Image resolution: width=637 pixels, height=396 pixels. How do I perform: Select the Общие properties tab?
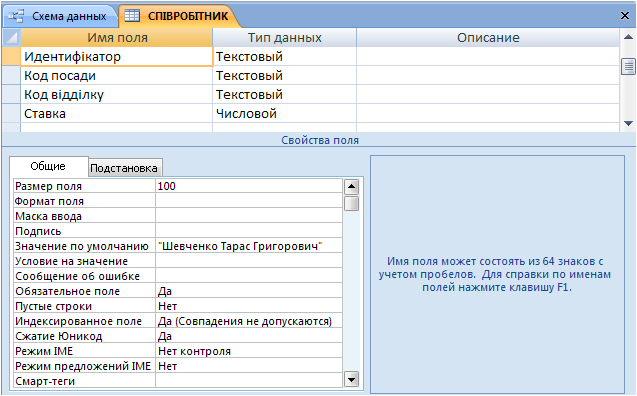(x=48, y=167)
